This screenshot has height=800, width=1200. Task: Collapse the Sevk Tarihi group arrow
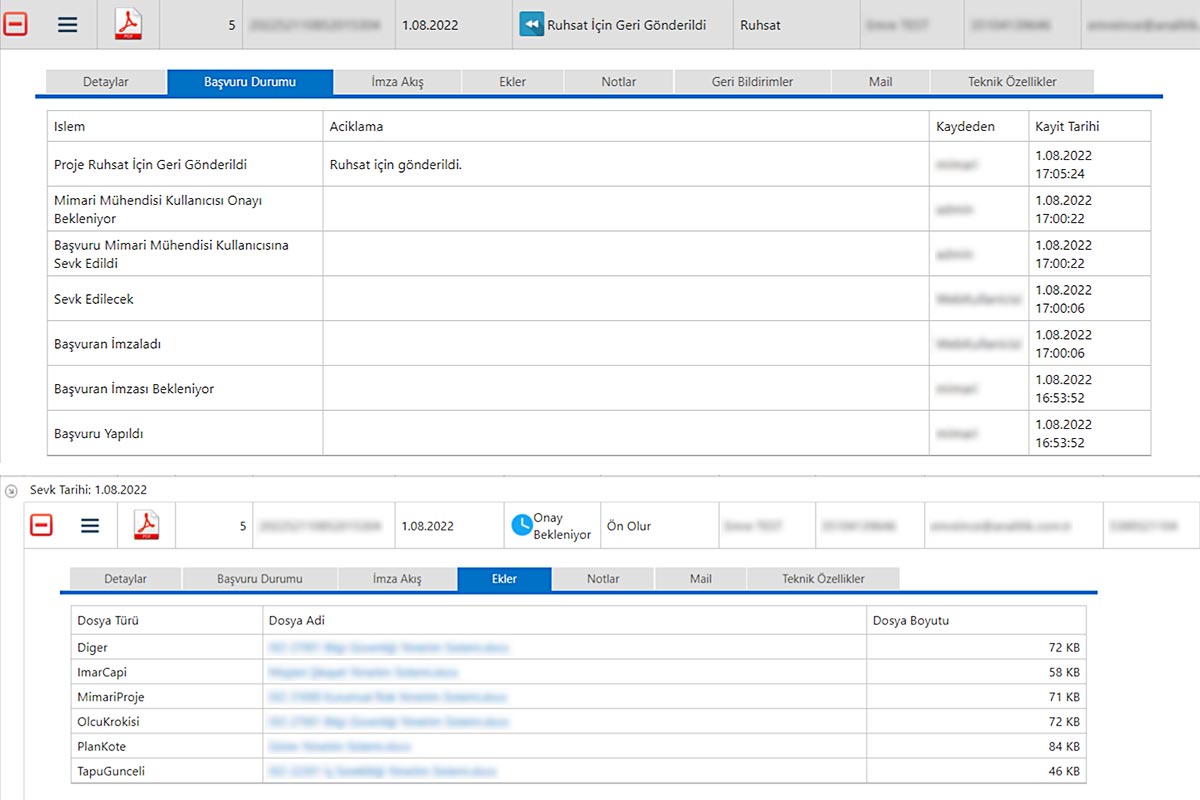pyautogui.click(x=11, y=491)
